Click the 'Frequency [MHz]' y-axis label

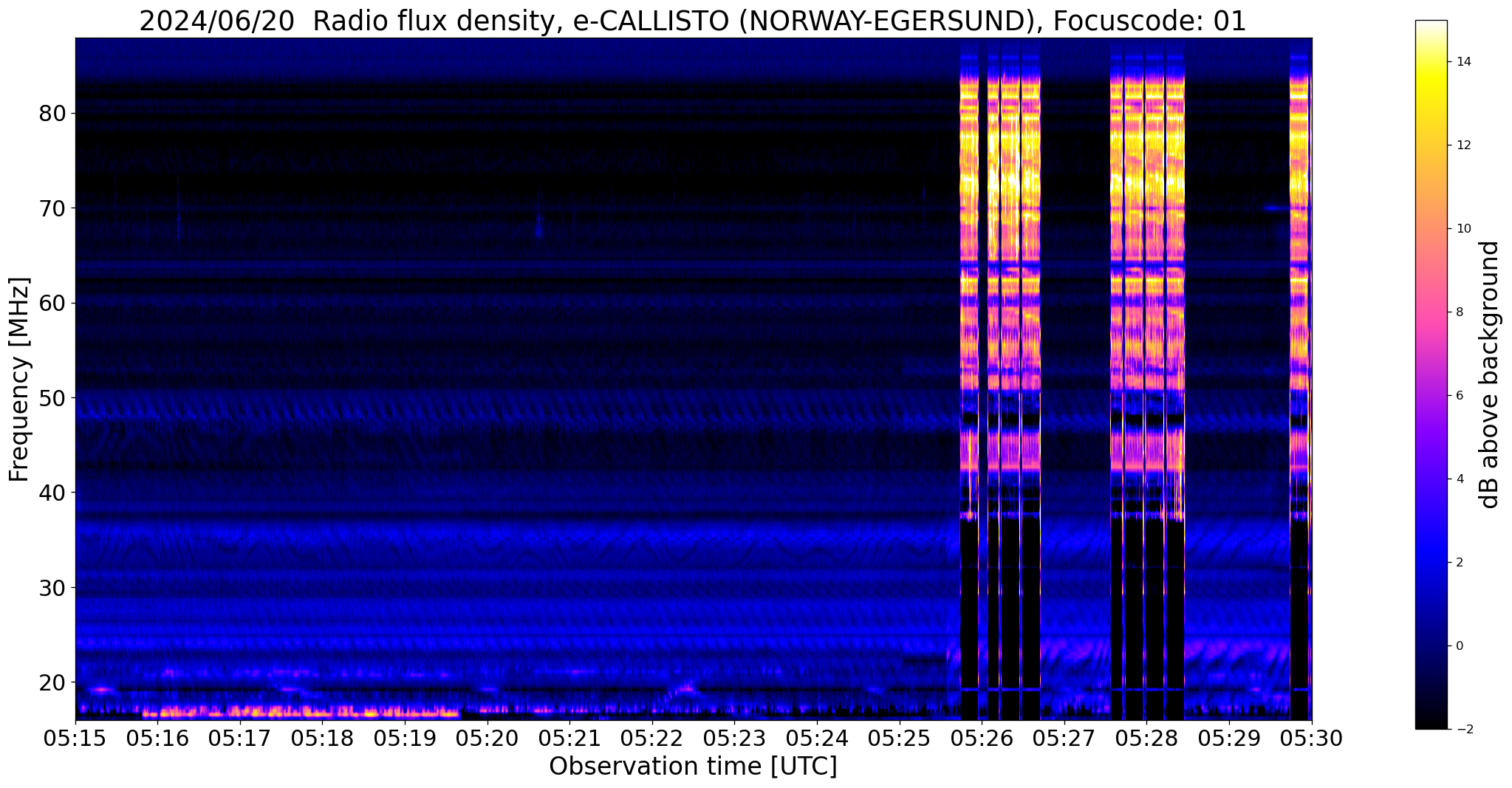(x=19, y=380)
